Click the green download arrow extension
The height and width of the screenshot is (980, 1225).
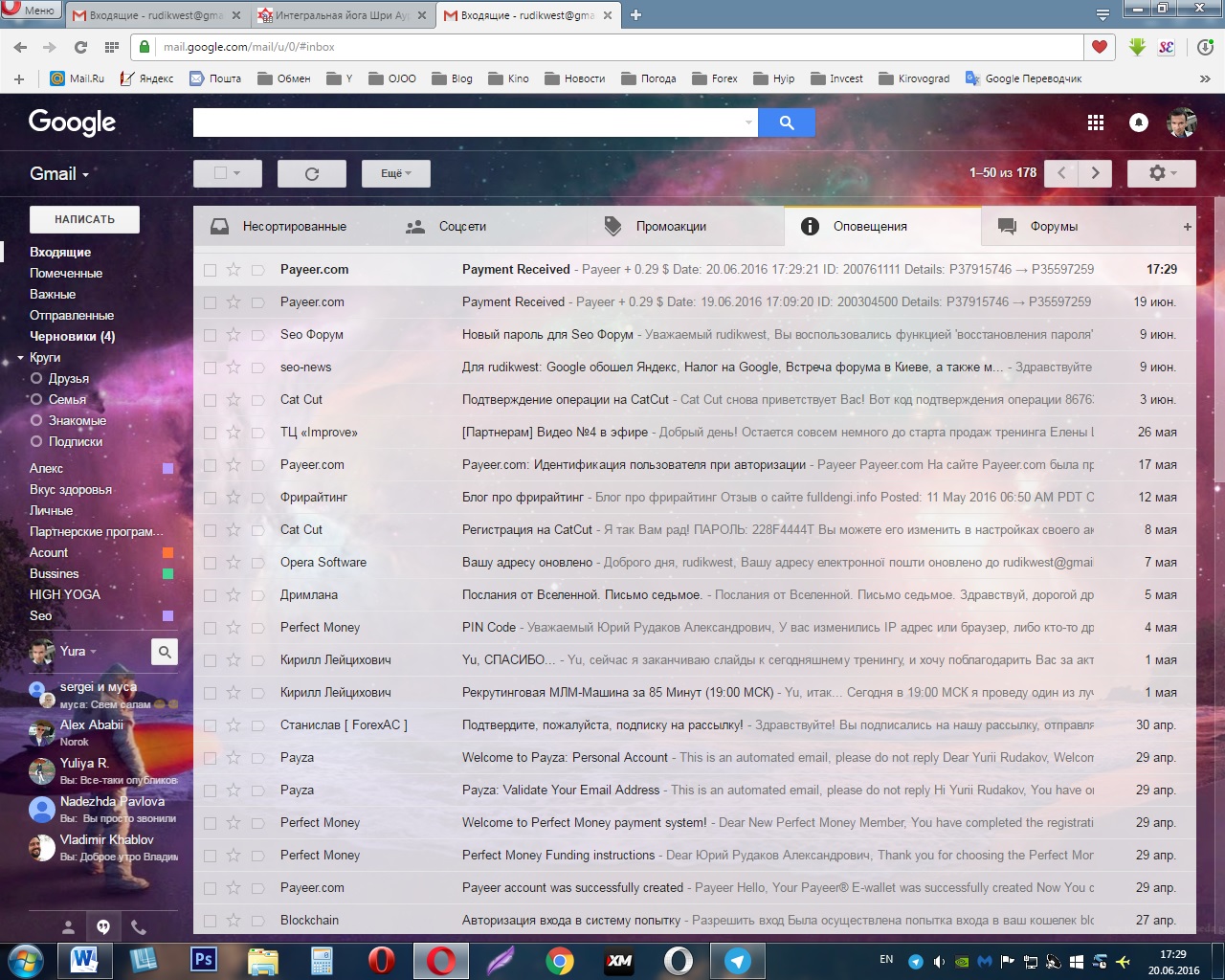1137,47
